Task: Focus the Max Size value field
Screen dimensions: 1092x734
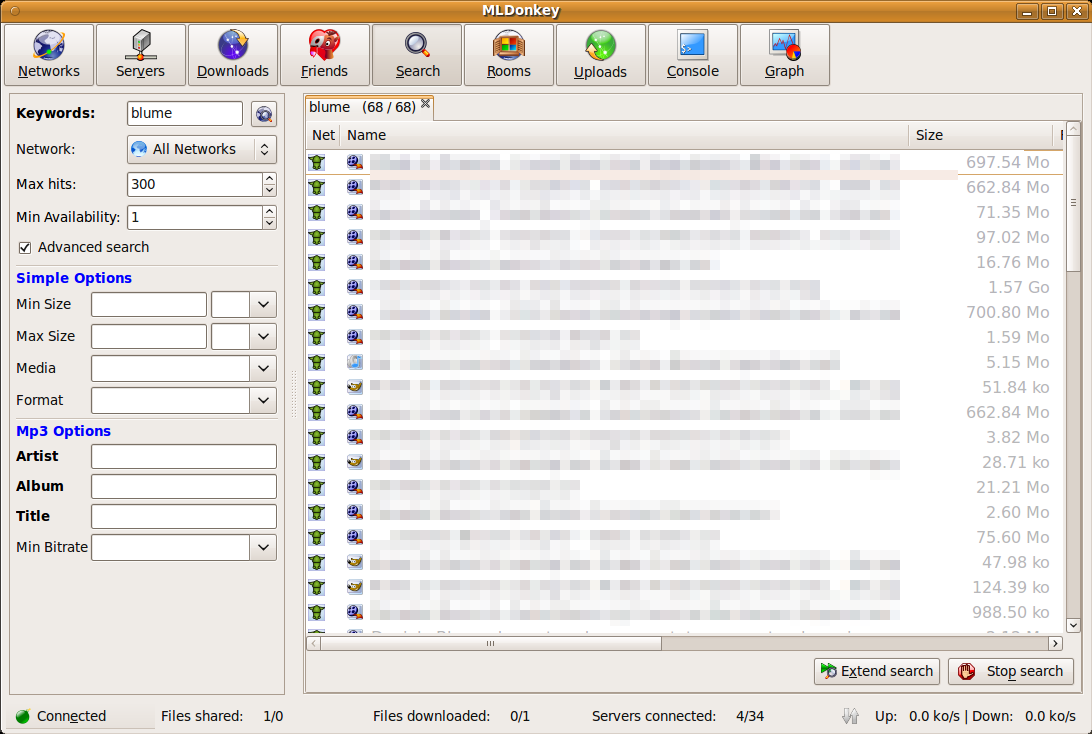Action: click(148, 336)
